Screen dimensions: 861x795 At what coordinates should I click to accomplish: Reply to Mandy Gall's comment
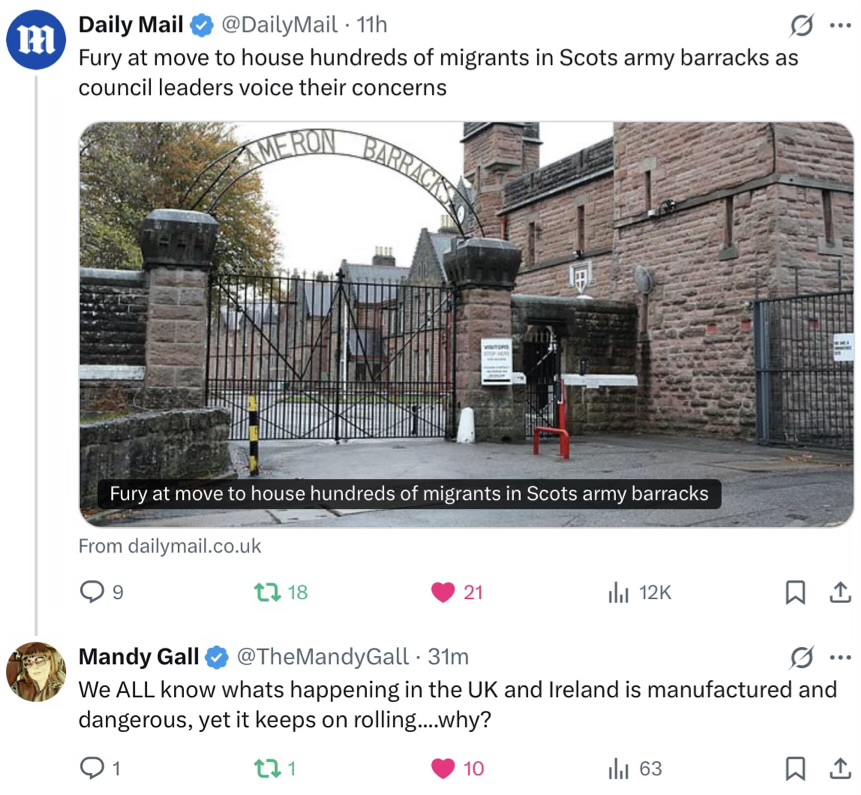pos(92,768)
